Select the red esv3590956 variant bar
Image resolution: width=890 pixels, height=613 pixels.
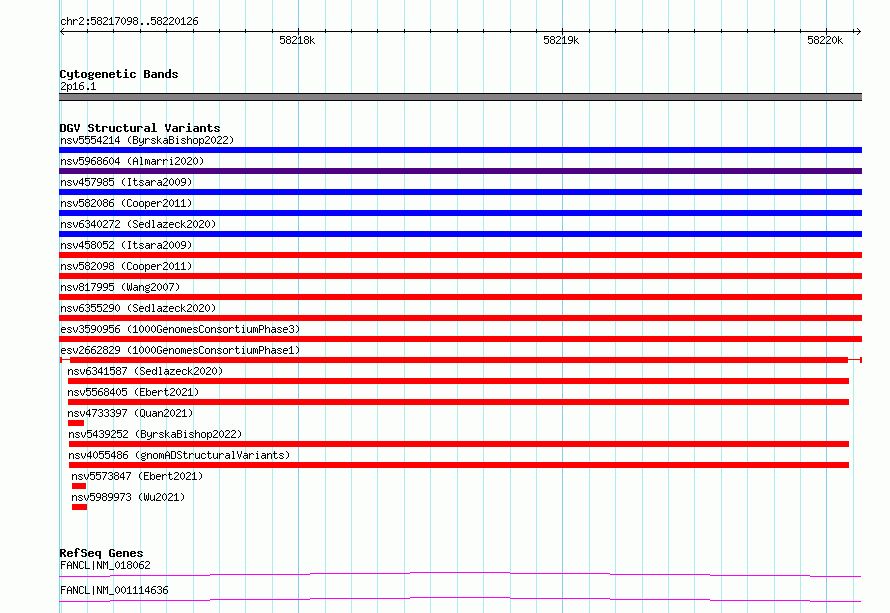tap(460, 339)
